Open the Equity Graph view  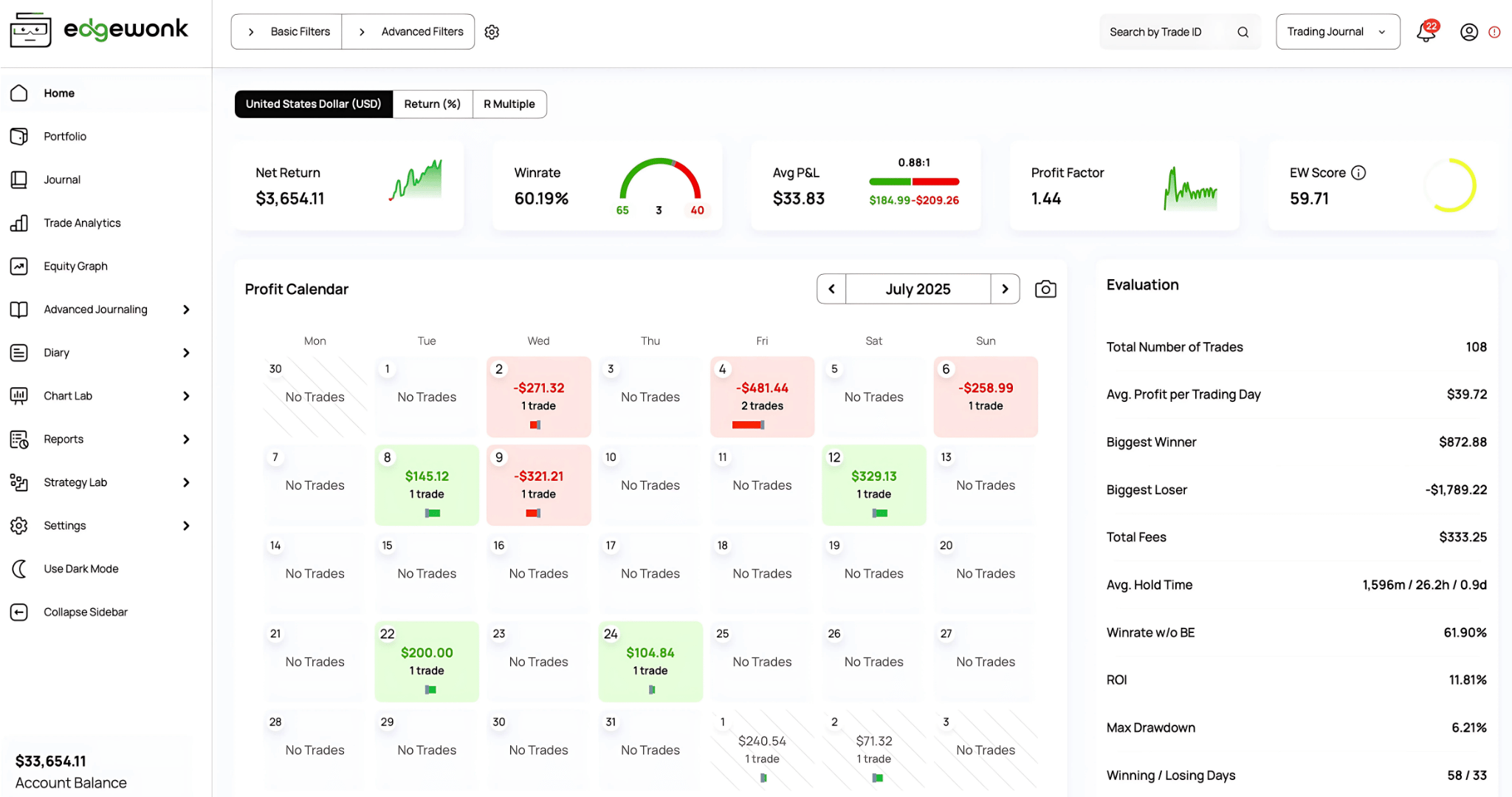(x=76, y=266)
